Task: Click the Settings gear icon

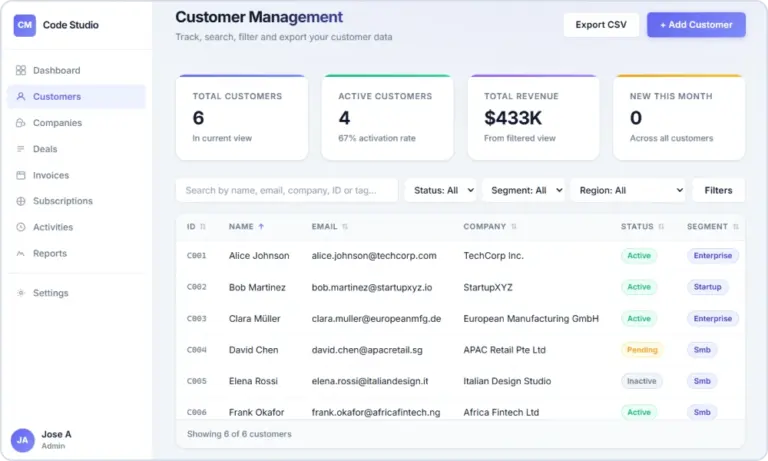Action: [x=21, y=293]
